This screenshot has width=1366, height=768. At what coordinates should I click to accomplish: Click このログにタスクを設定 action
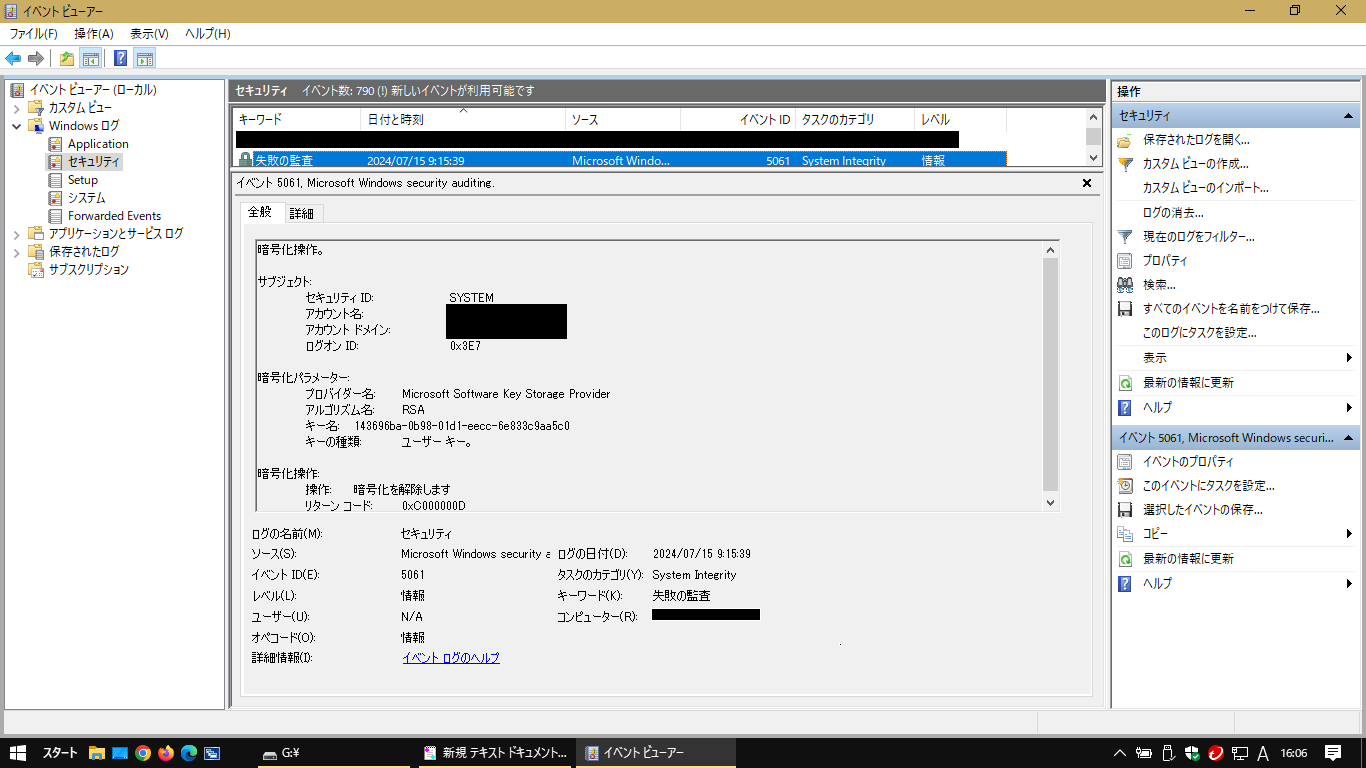[1199, 333]
